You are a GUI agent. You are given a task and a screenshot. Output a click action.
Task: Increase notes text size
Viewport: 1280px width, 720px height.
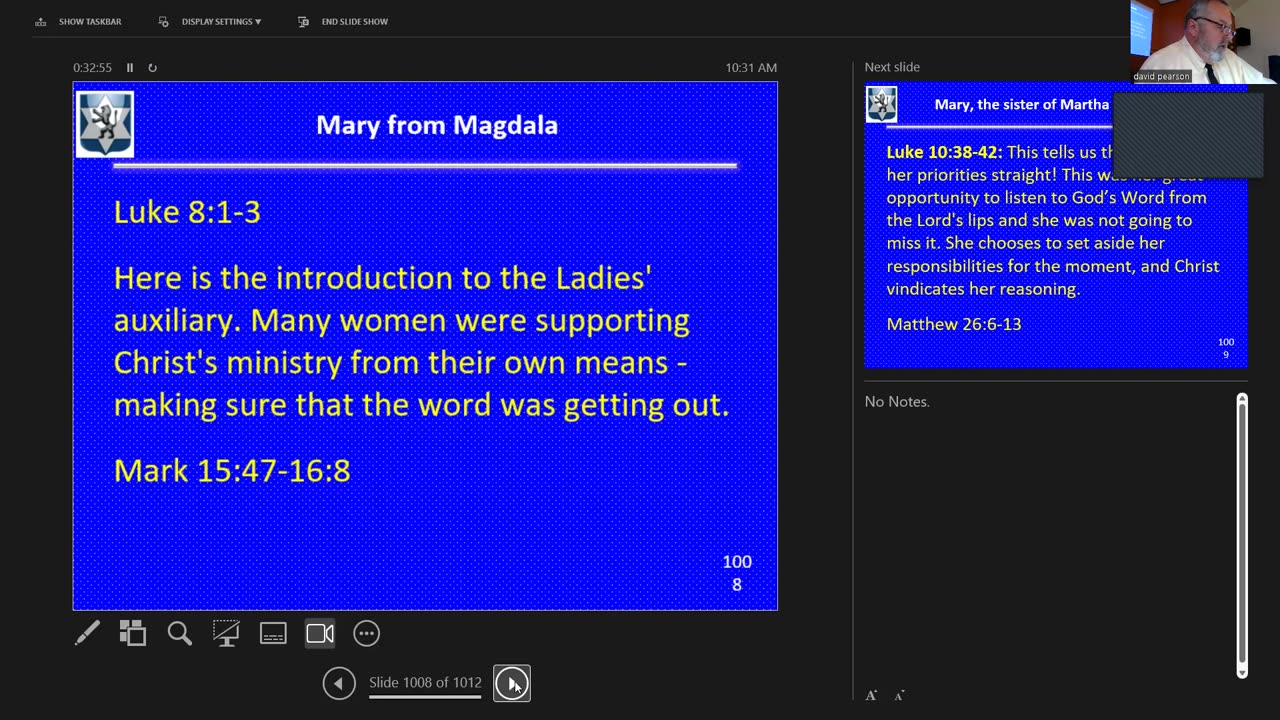[x=871, y=695]
